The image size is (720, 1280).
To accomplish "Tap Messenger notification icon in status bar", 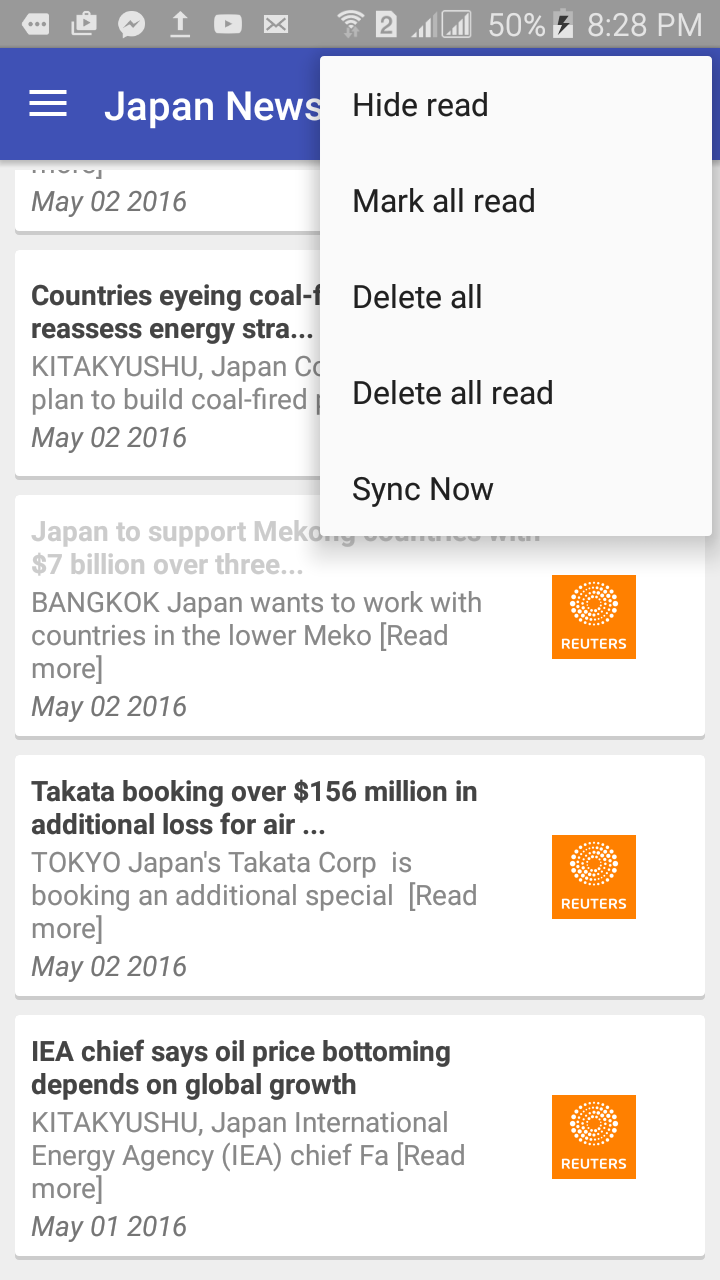I will [x=132, y=24].
